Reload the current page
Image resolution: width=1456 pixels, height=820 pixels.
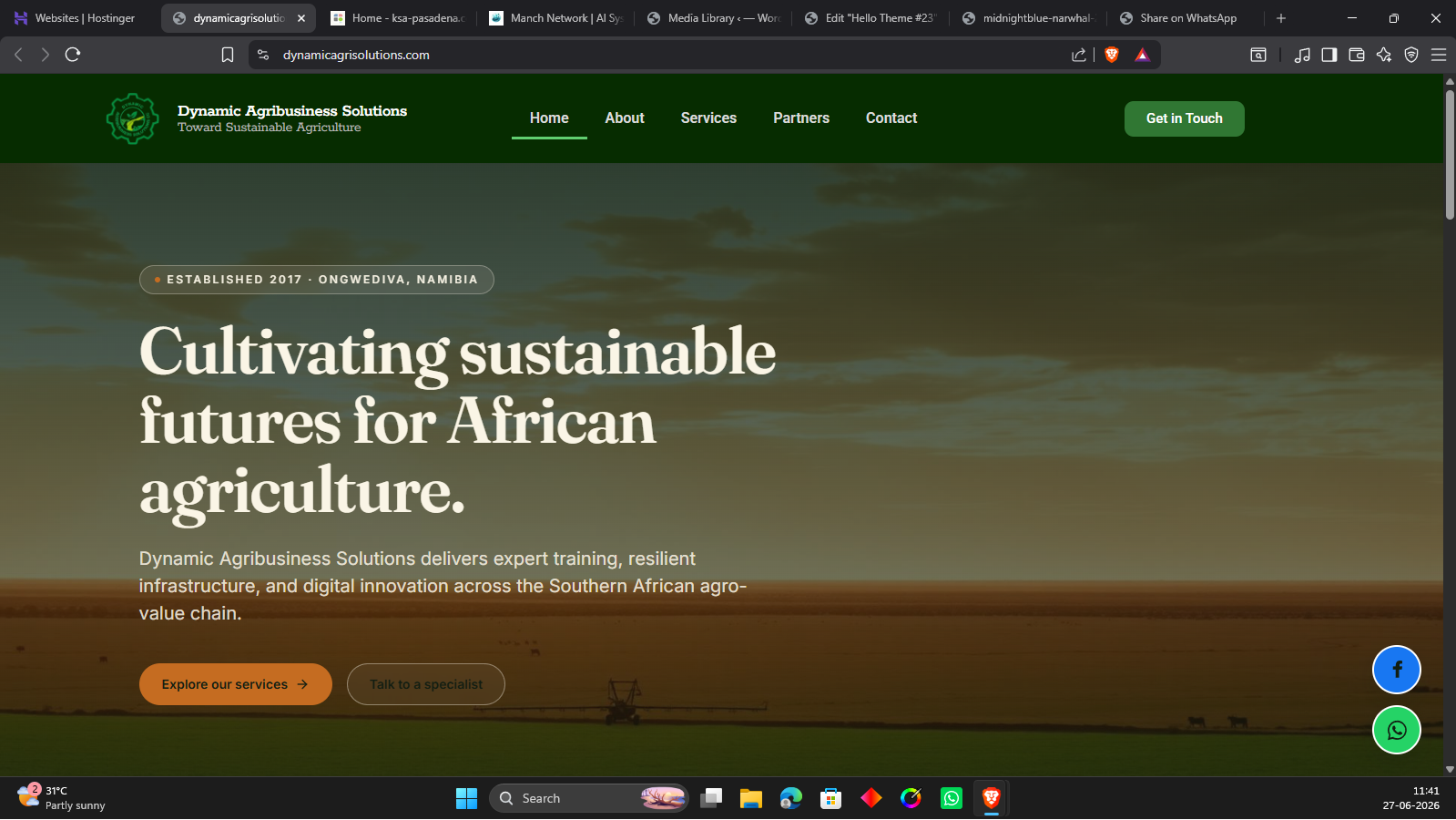73,55
